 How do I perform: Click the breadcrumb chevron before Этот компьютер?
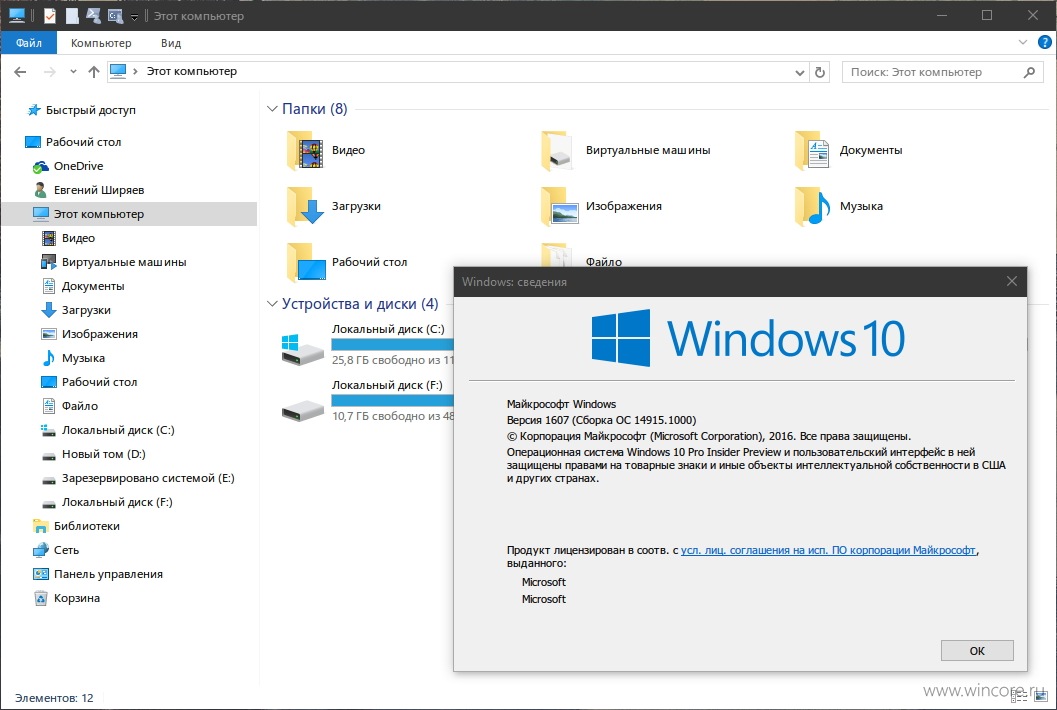135,71
